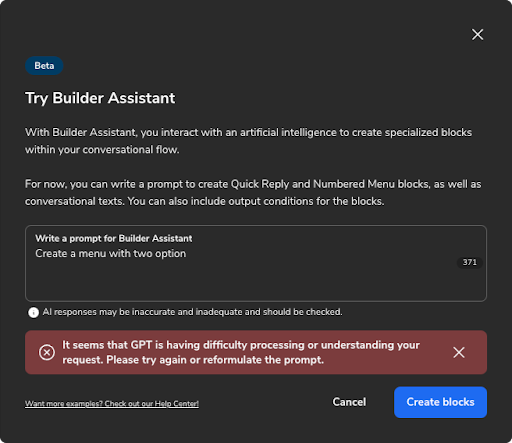The image size is (512, 443).
Task: Click the Try Builder Assistant heading
Action: click(x=100, y=98)
